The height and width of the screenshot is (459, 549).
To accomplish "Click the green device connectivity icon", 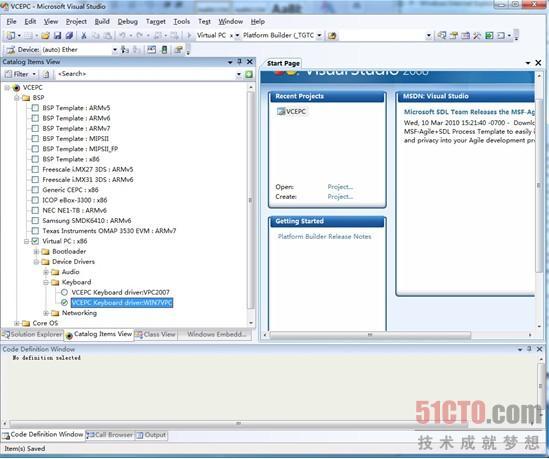I will 164,50.
